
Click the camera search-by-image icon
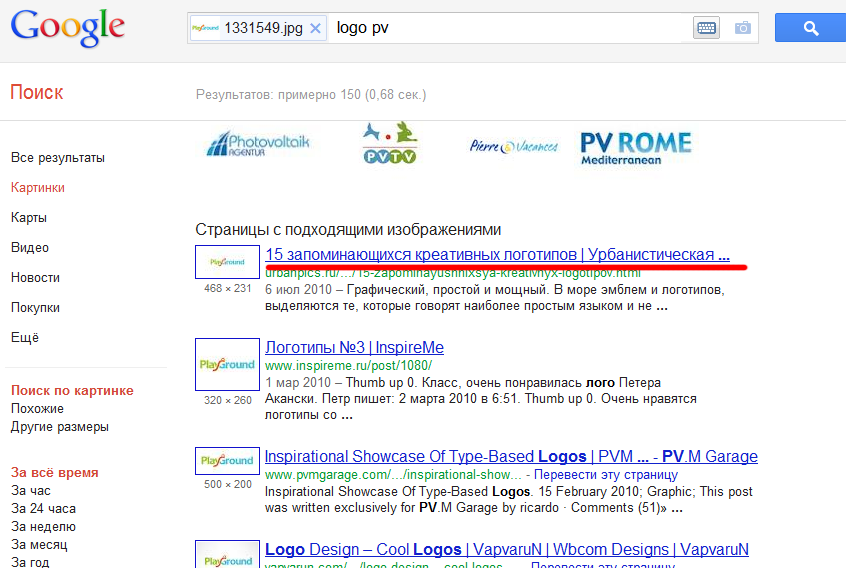pos(742,28)
